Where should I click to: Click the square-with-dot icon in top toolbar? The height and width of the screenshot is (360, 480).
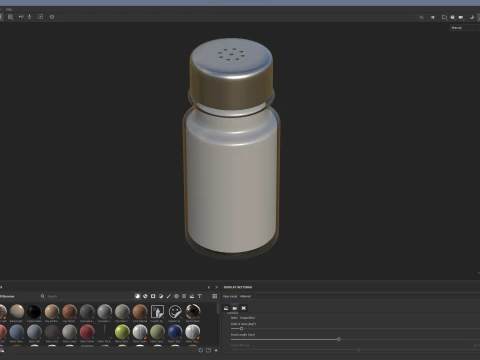(40, 17)
